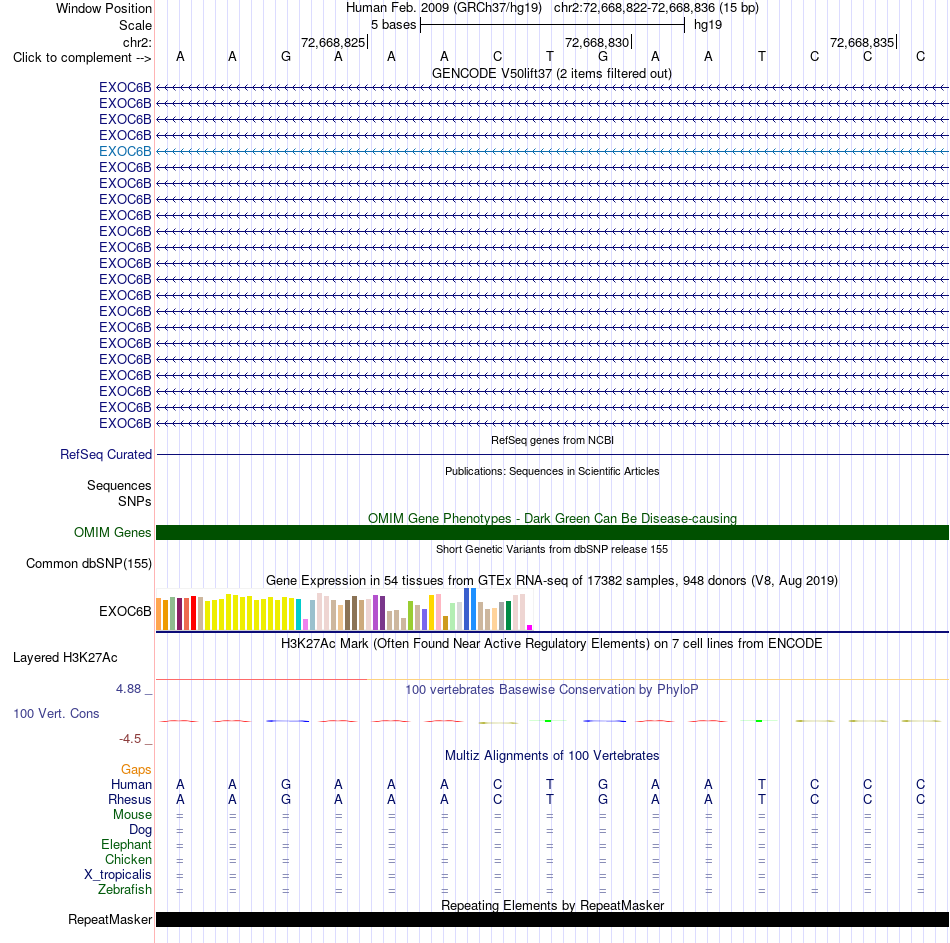Click the 100 Vert. Cons label
Viewport: 950px width, 943px height.
56,714
